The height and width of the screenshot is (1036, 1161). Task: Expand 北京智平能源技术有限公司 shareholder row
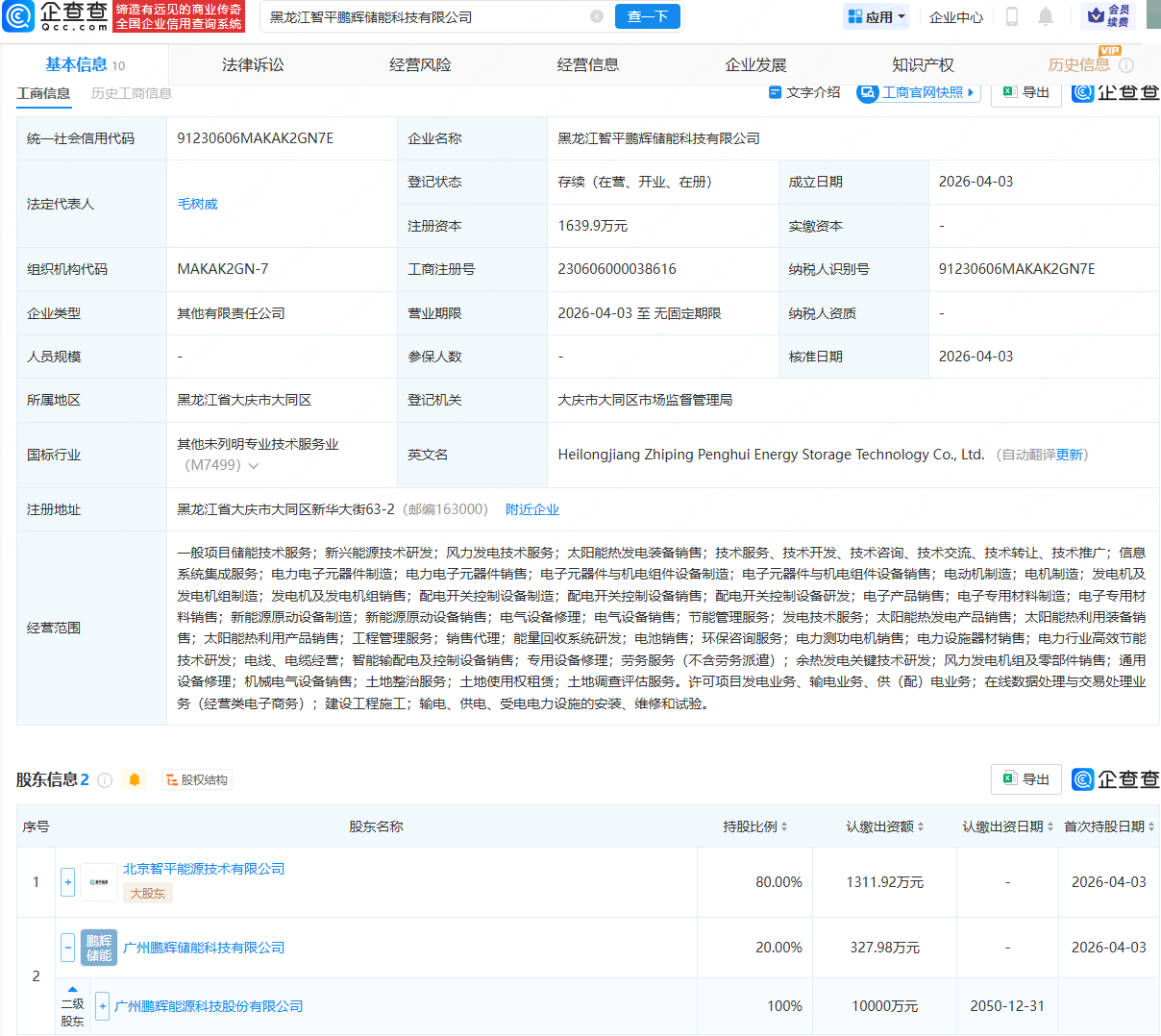tap(67, 882)
